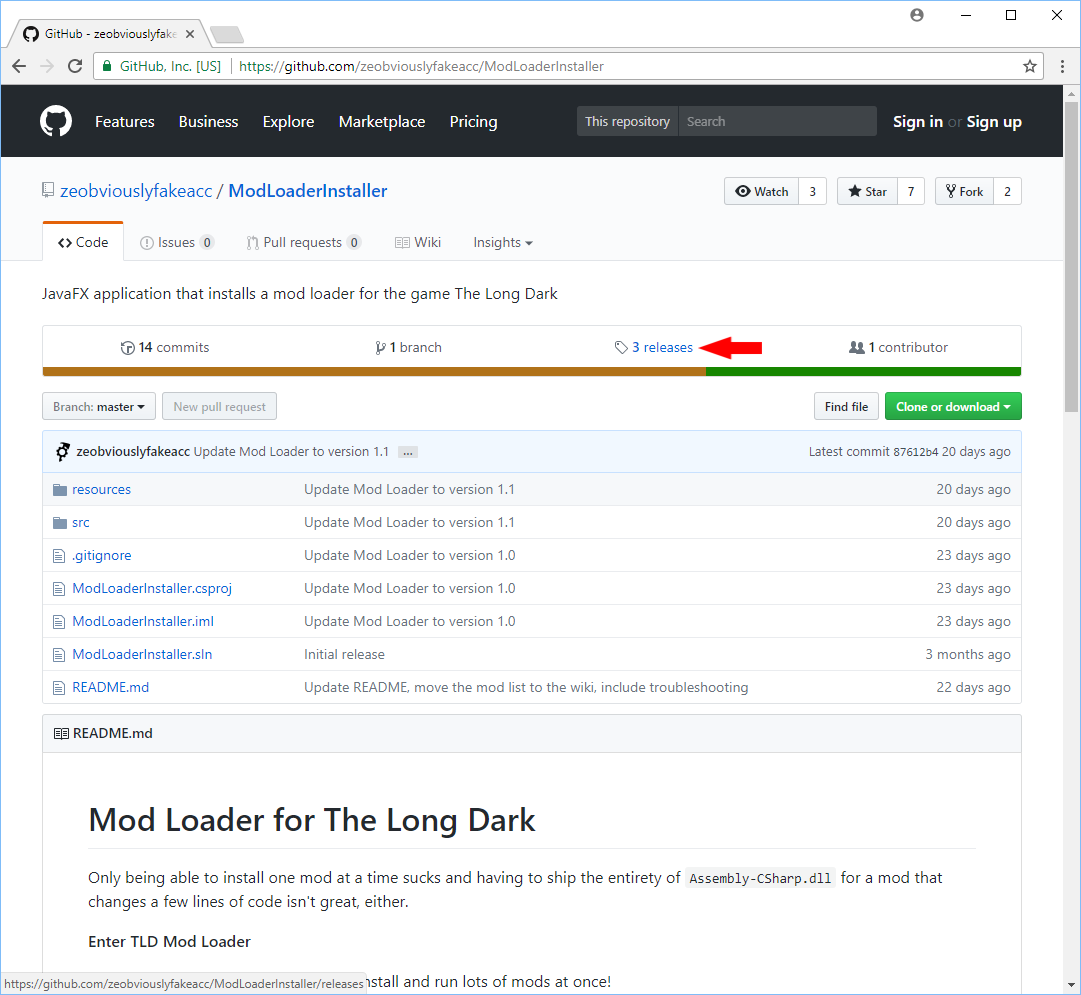Switch to the Pull requests tab
Image resolution: width=1081 pixels, height=995 pixels.
click(x=303, y=243)
